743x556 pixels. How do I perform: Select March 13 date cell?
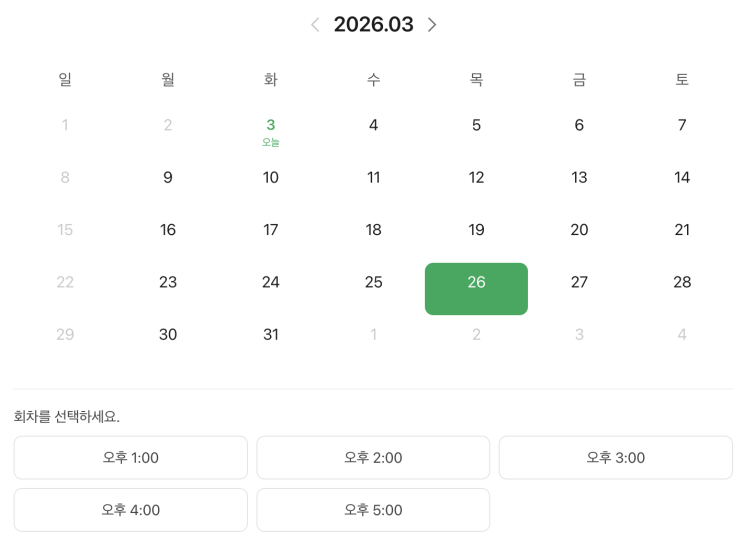point(579,178)
